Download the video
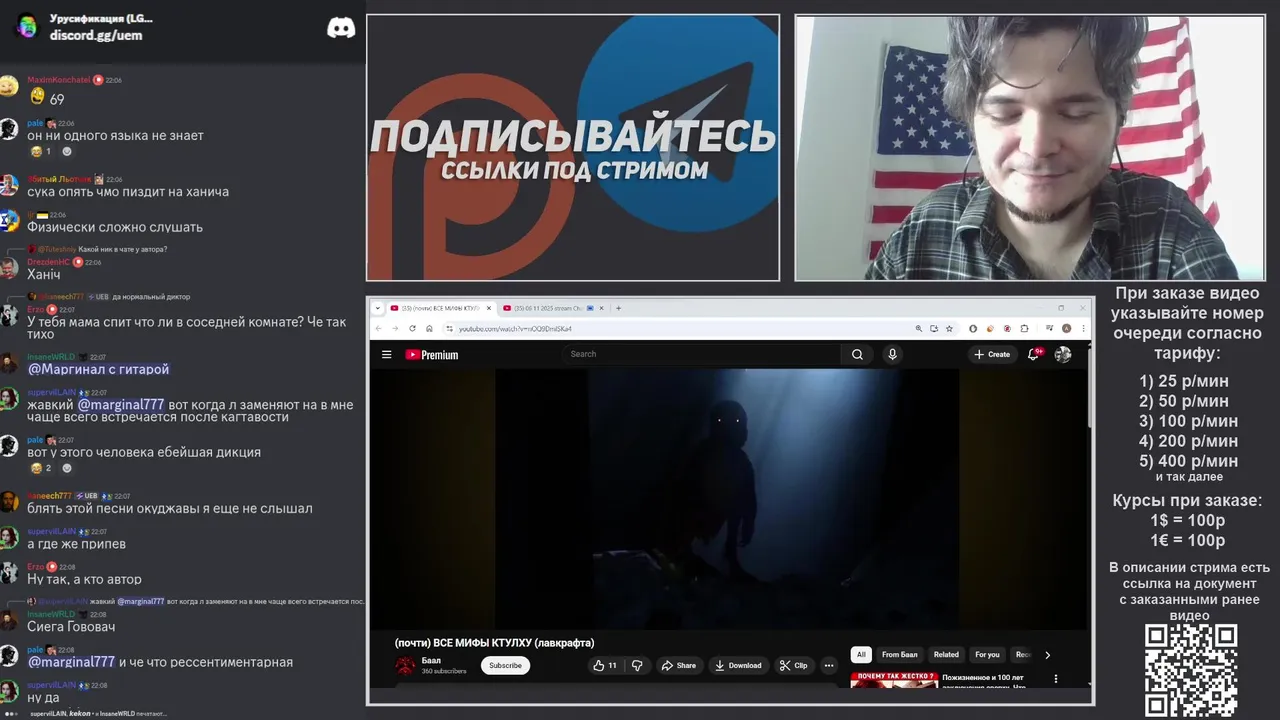 click(x=738, y=665)
